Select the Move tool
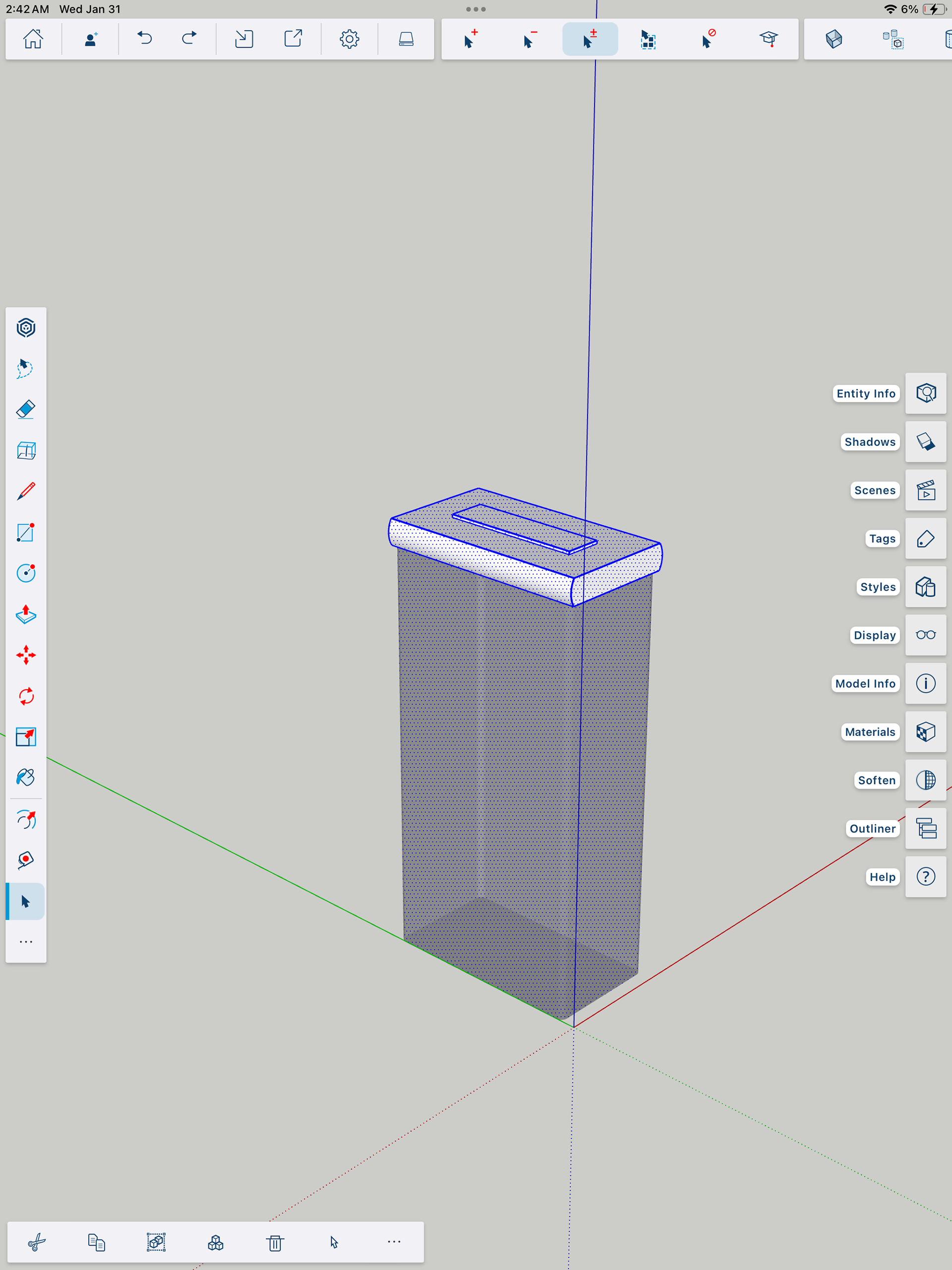 (26, 655)
